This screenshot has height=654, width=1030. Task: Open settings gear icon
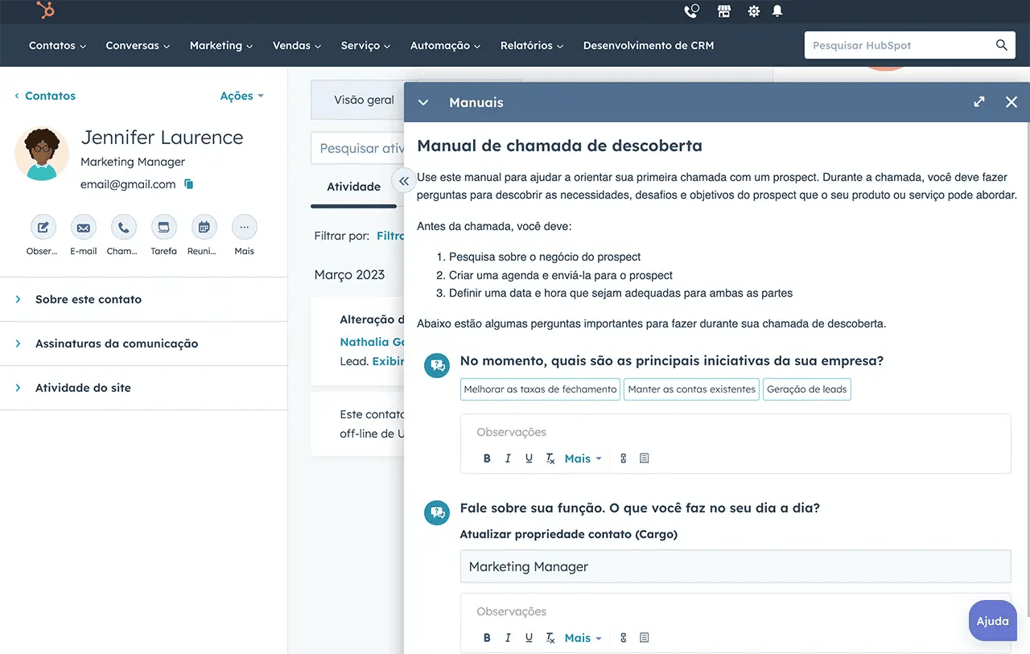pos(753,11)
